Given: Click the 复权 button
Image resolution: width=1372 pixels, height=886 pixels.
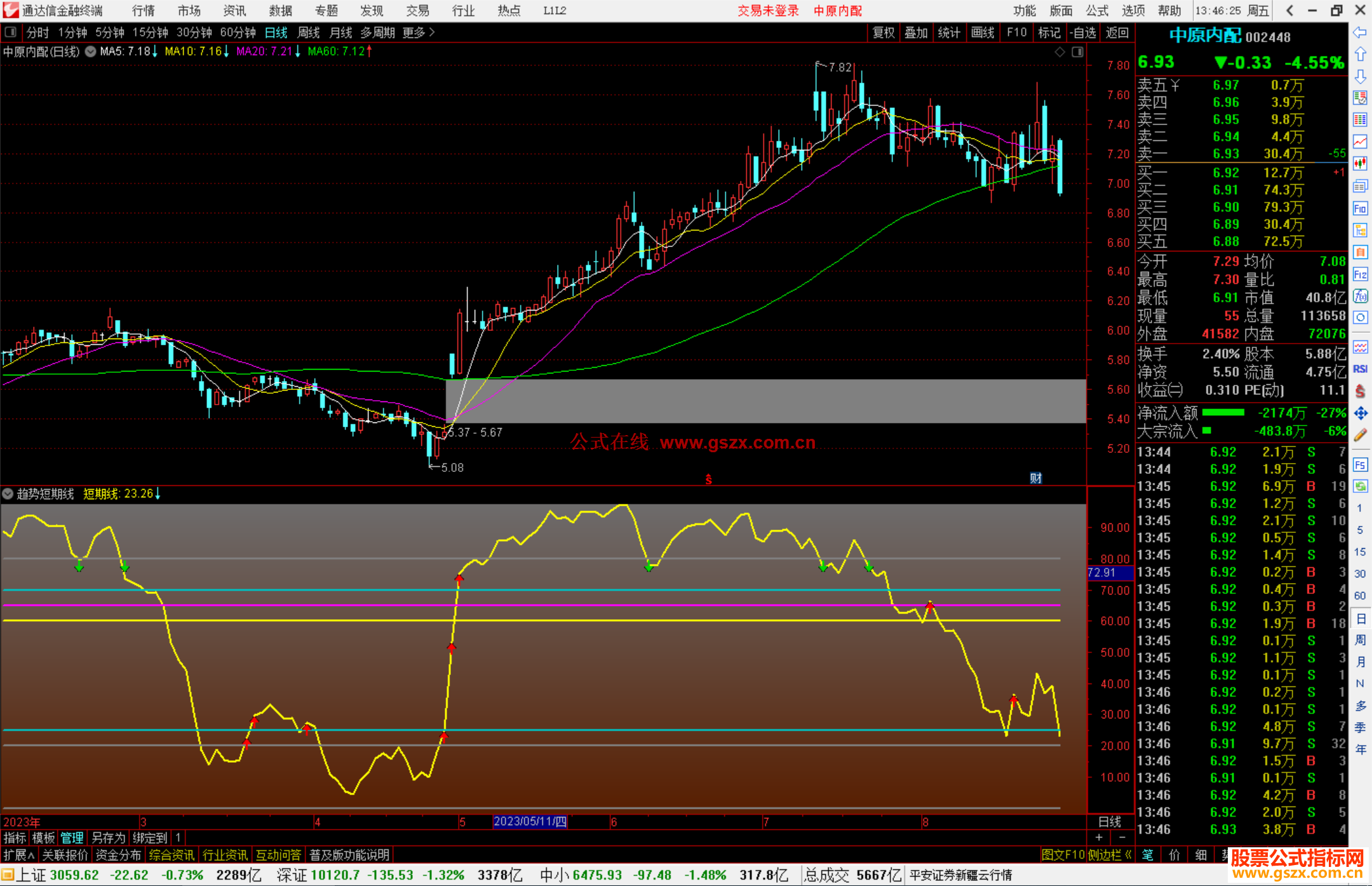Looking at the screenshot, I should tap(884, 32).
